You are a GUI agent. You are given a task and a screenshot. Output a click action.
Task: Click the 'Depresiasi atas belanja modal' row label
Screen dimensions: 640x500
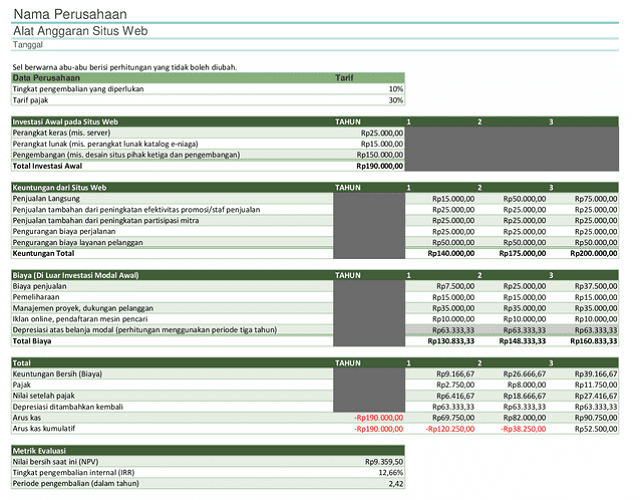145,330
